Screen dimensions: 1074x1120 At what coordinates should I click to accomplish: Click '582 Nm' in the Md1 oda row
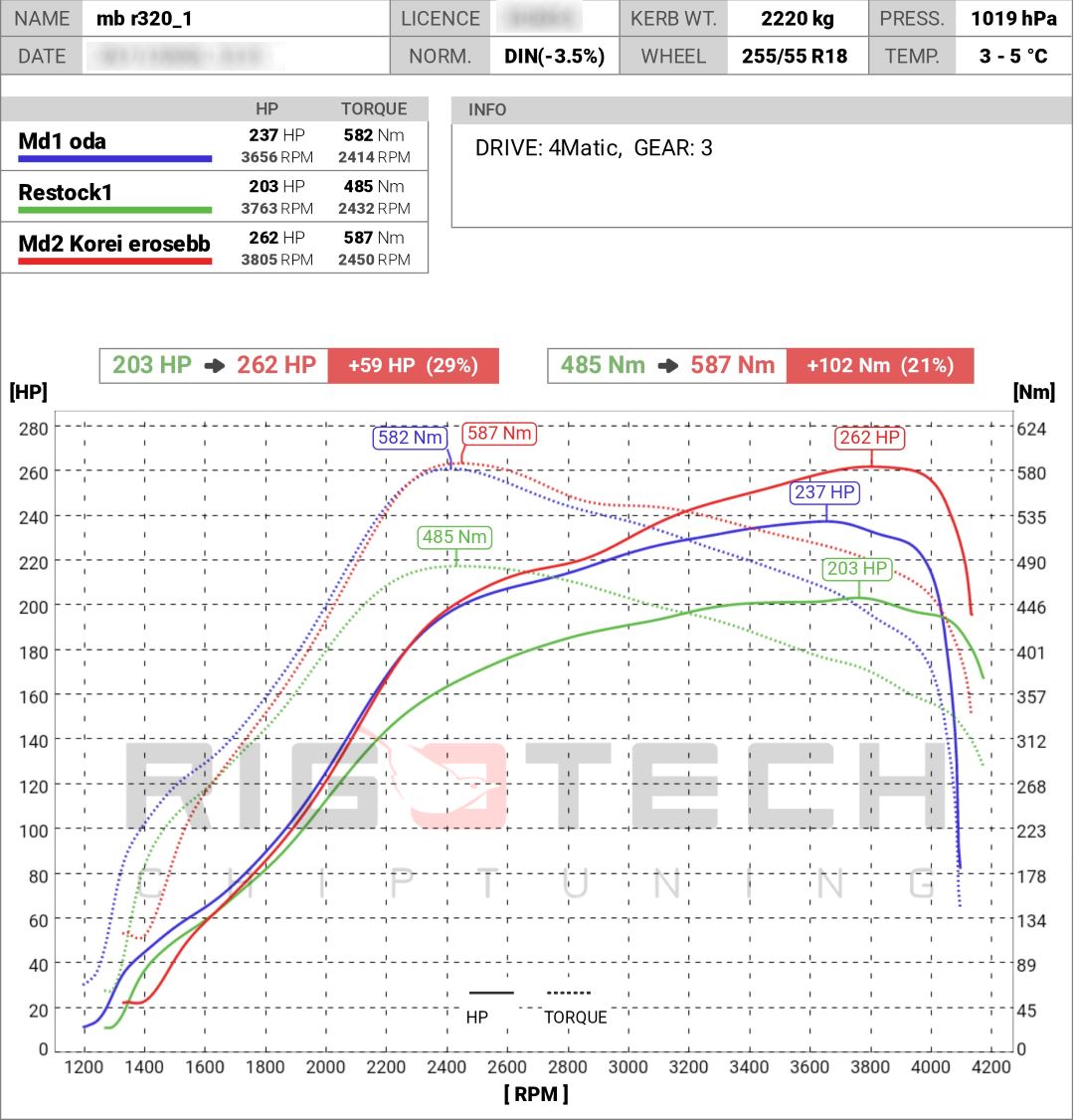click(x=374, y=135)
